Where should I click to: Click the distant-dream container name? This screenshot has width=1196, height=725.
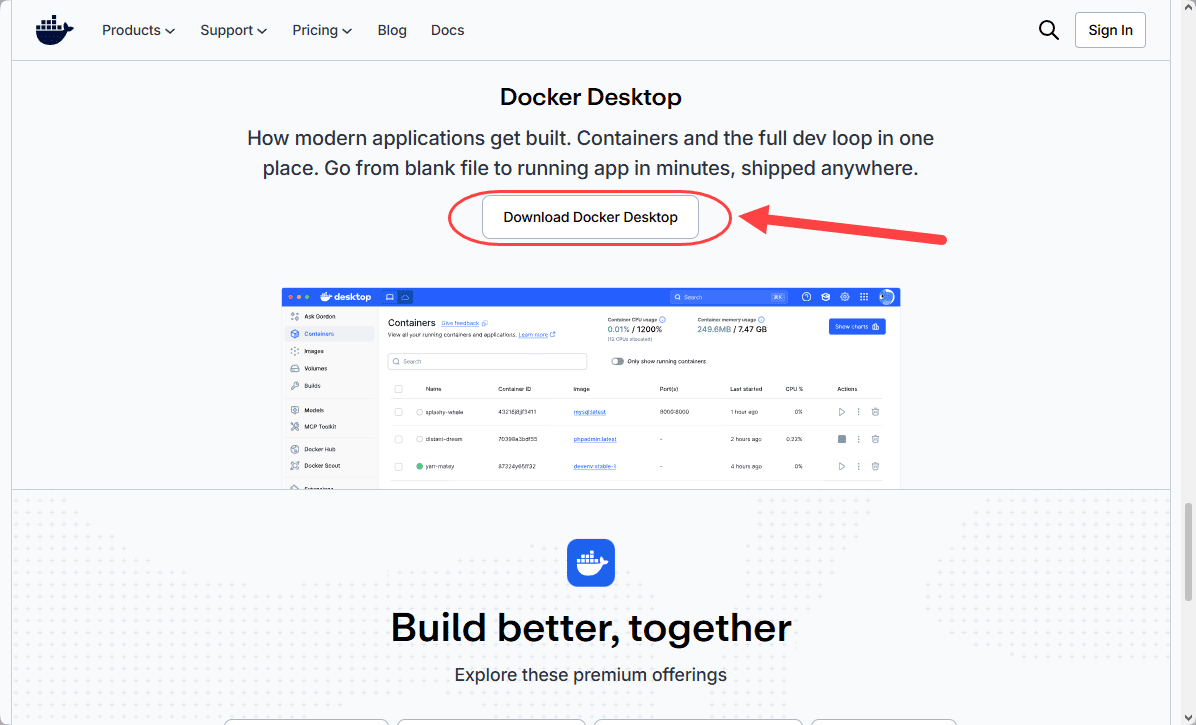tap(443, 440)
